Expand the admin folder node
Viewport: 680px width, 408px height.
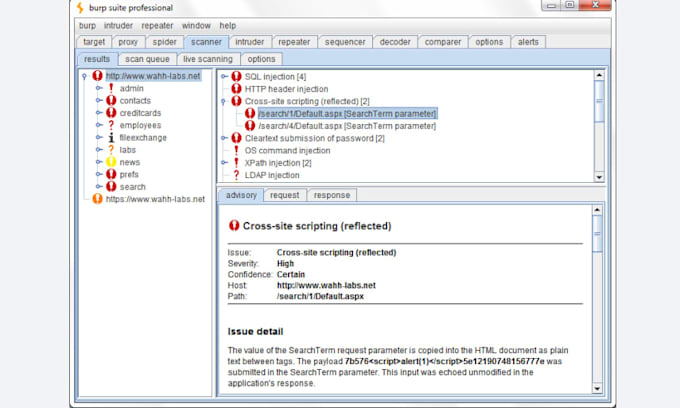click(99, 88)
